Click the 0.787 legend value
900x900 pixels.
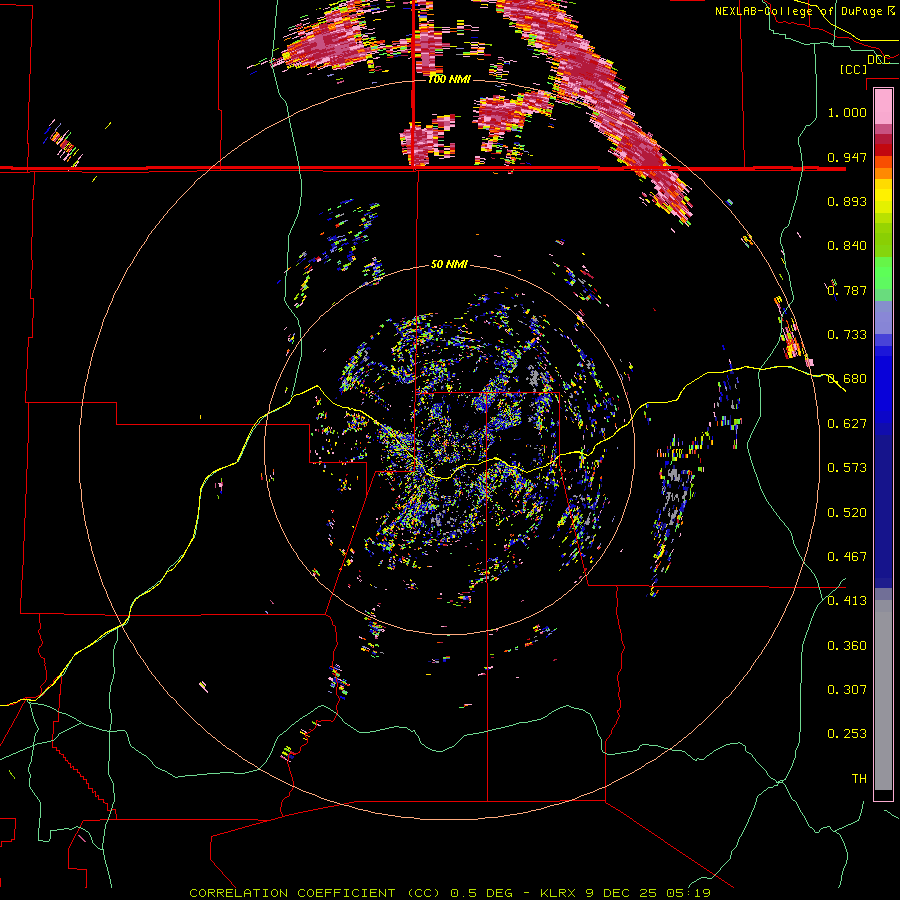coord(847,290)
